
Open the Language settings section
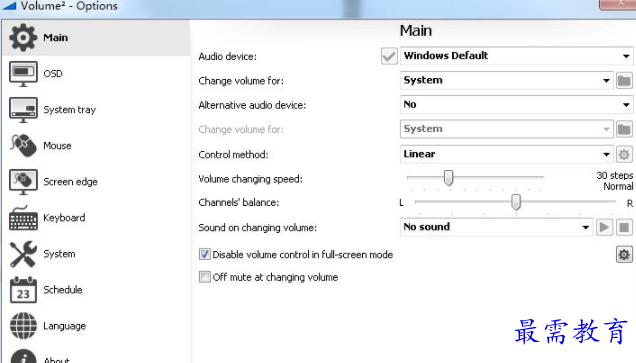pyautogui.click(x=64, y=326)
